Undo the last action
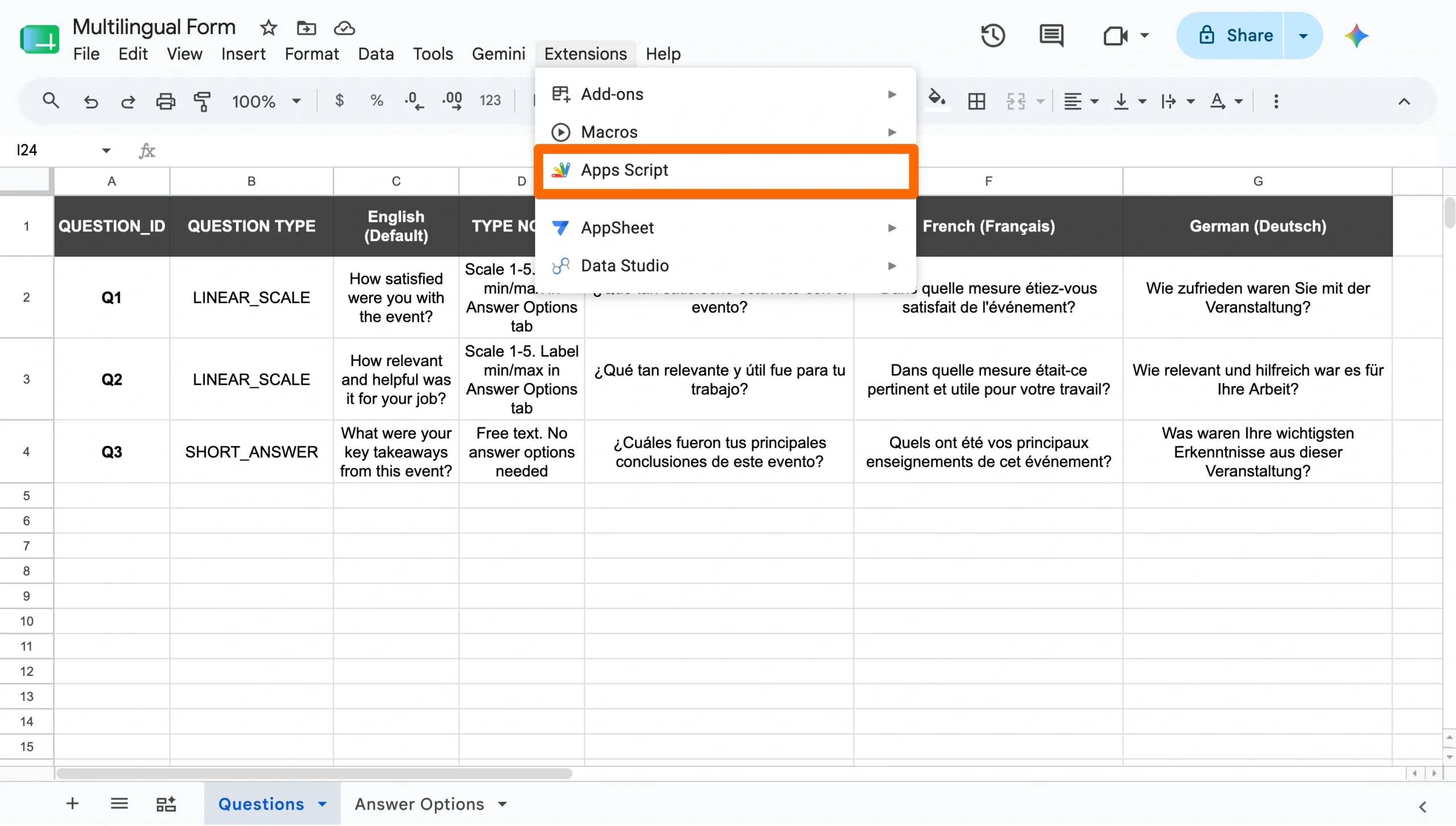This screenshot has height=826, width=1456. 90,102
